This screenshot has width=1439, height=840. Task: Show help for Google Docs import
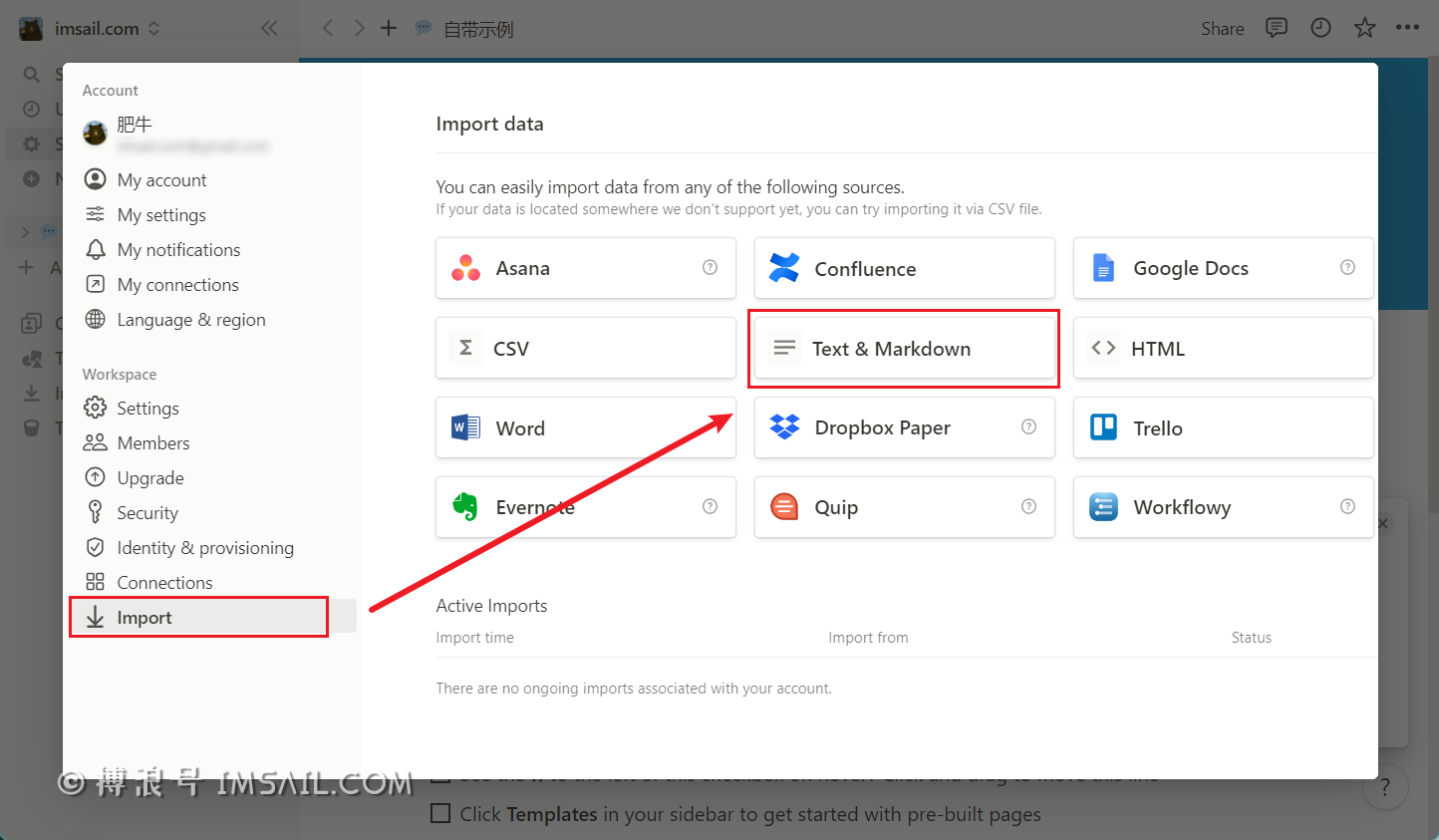point(1347,267)
